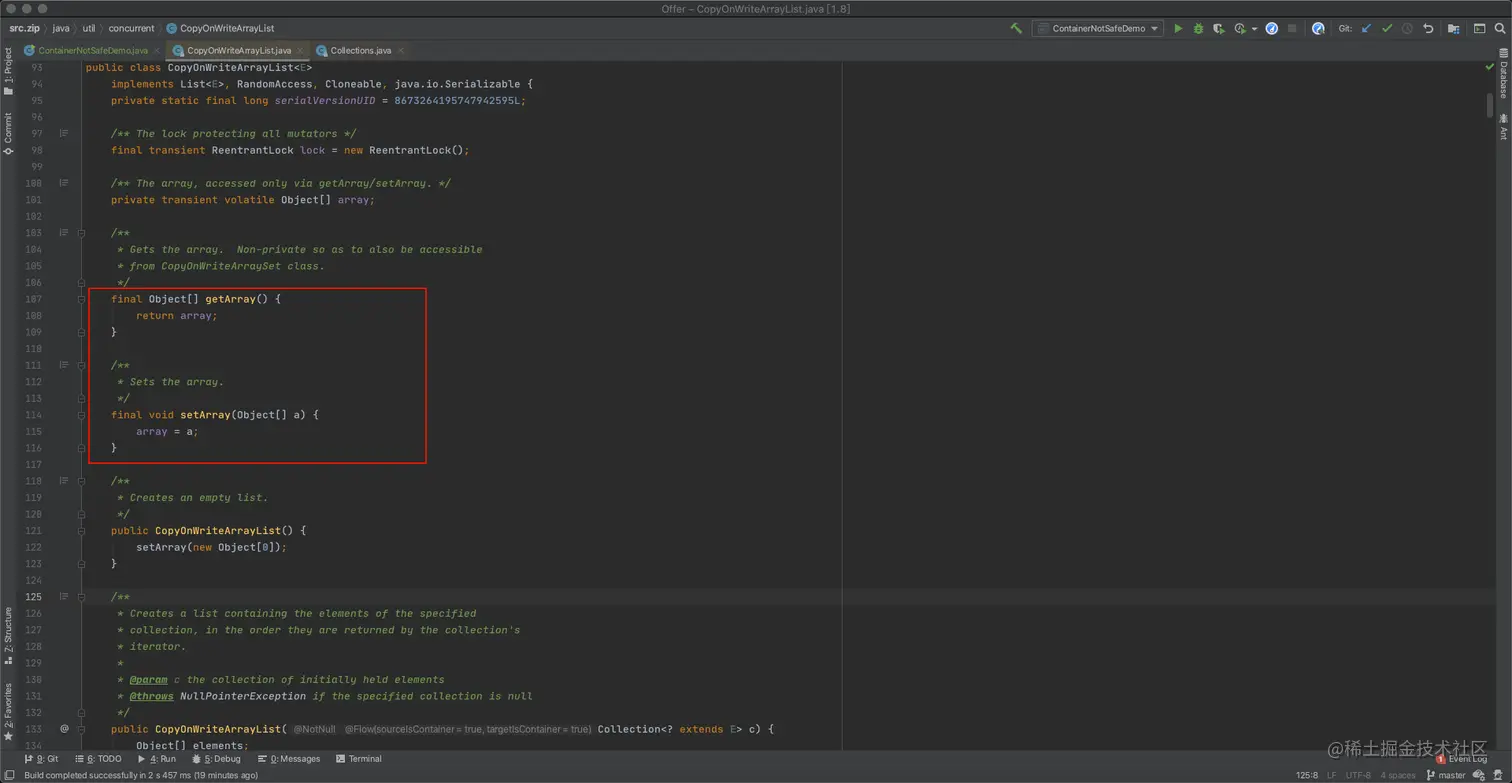This screenshot has width=1512, height=783.
Task: Open the Database tool window on right
Action: click(1503, 74)
